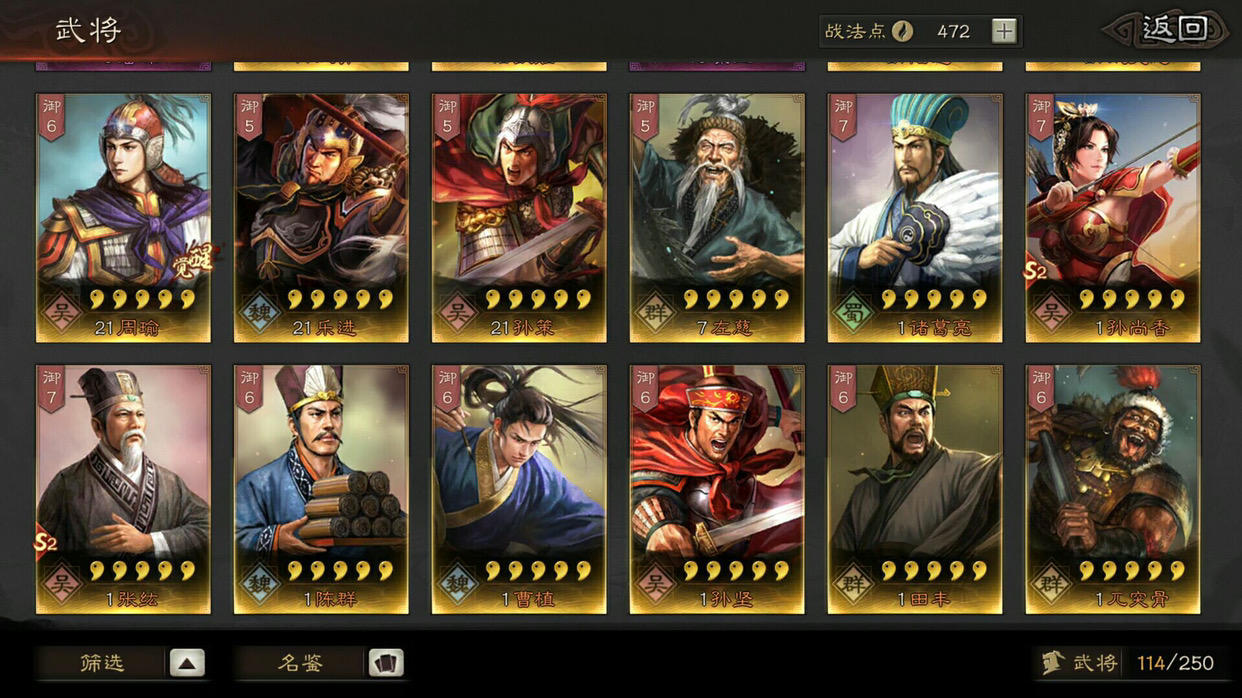Select the 兀突骨 general card
This screenshot has height=698, width=1242.
1113,489
